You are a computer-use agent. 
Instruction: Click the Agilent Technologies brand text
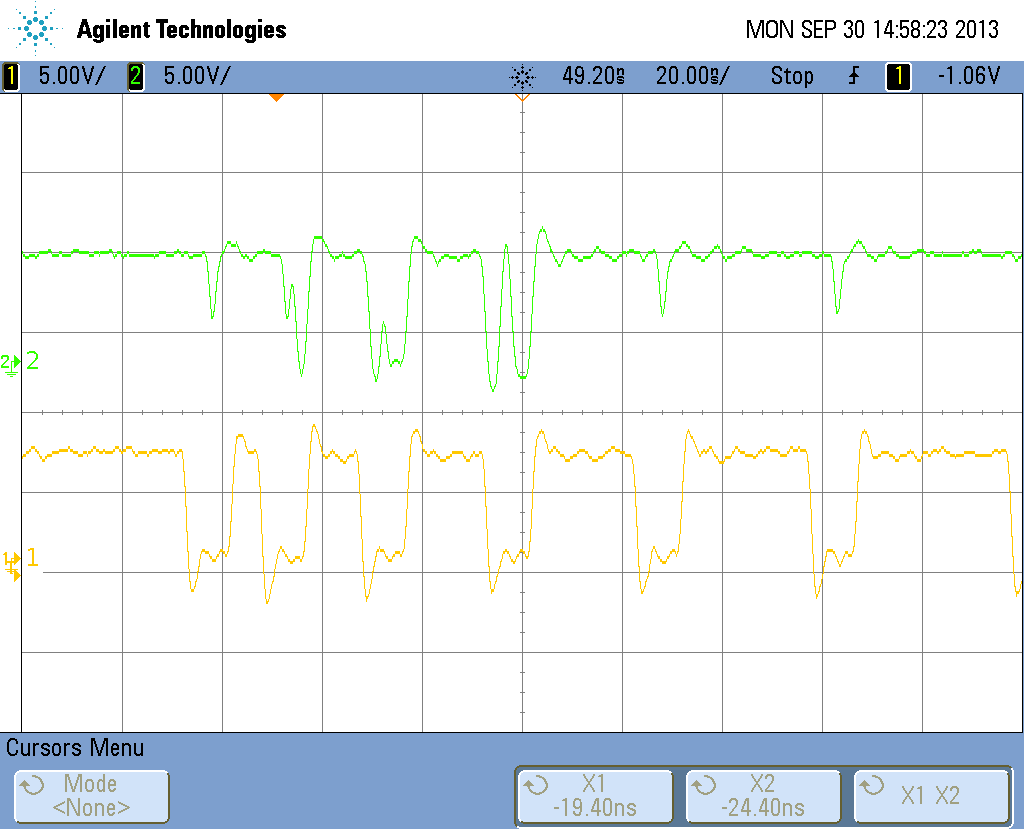coord(182,30)
